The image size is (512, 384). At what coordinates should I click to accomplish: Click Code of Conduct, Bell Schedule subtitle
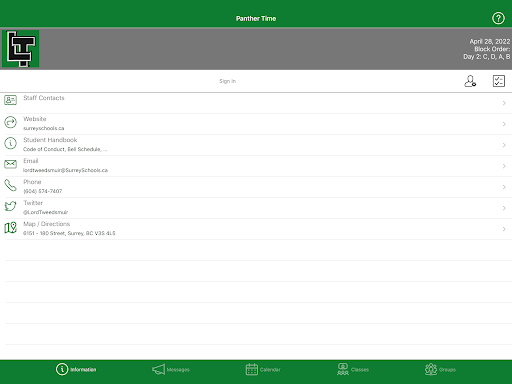65,149
